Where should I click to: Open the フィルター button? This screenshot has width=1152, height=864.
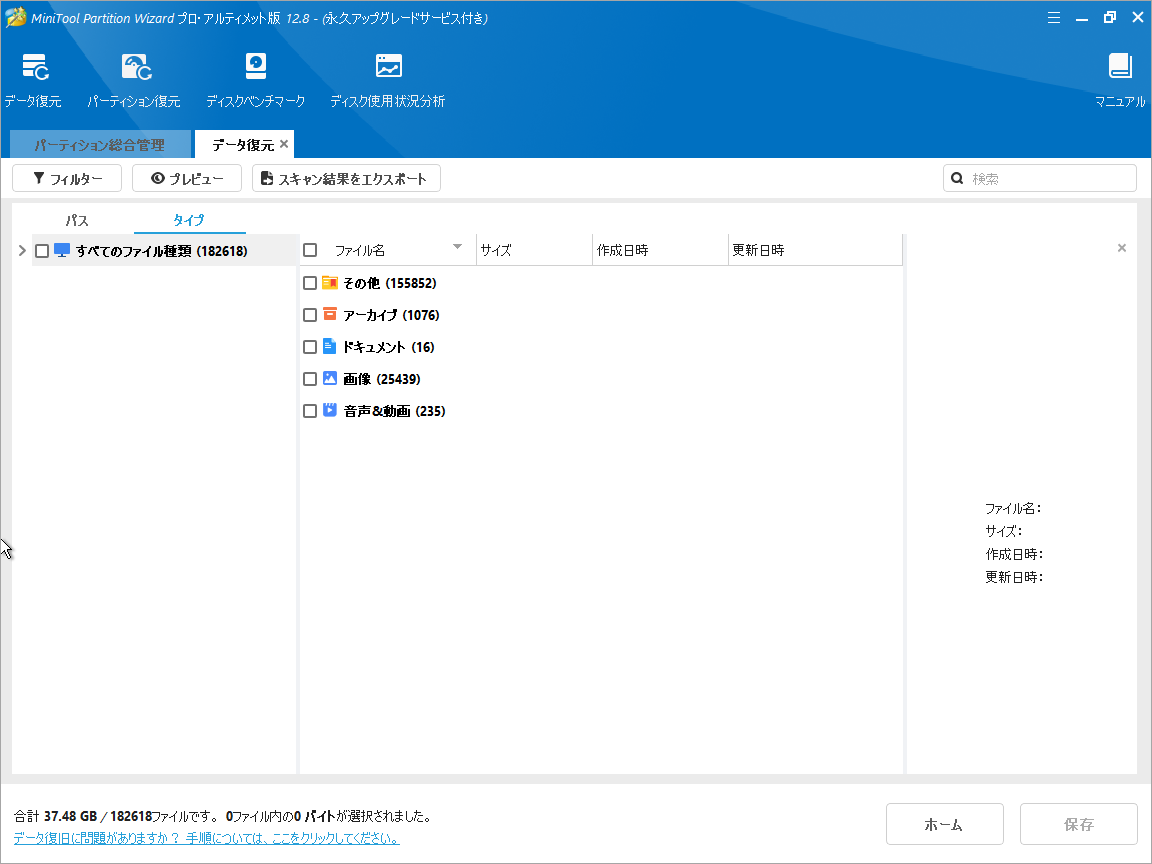pyautogui.click(x=67, y=179)
